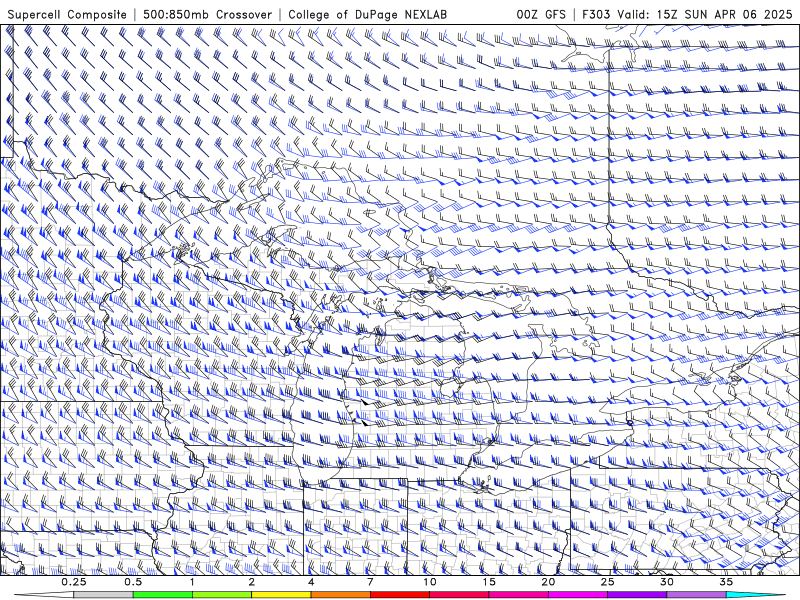Click the yellow color bar segment
This screenshot has width=800, height=600.
point(281,595)
